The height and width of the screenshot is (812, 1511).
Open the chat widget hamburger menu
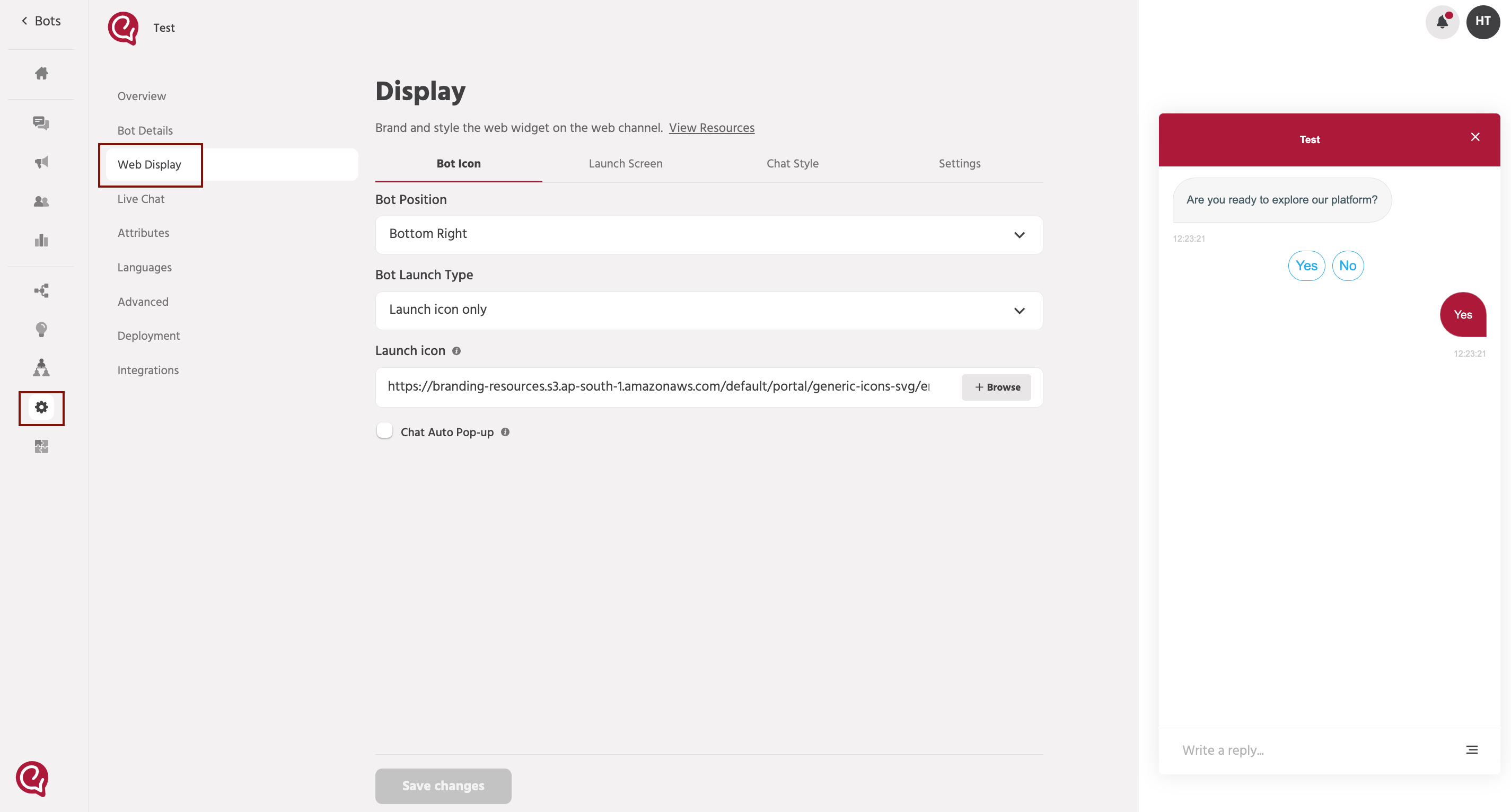[x=1471, y=749]
